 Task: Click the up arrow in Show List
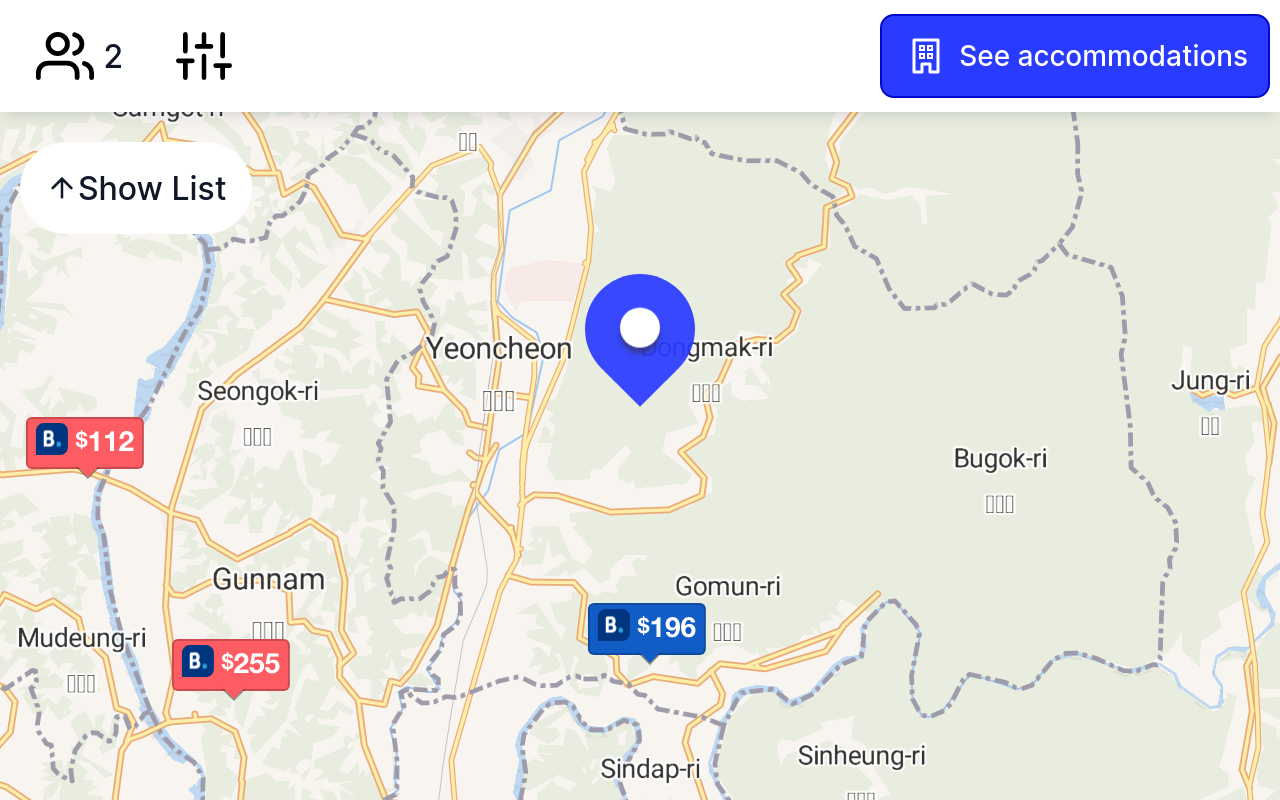coord(62,188)
